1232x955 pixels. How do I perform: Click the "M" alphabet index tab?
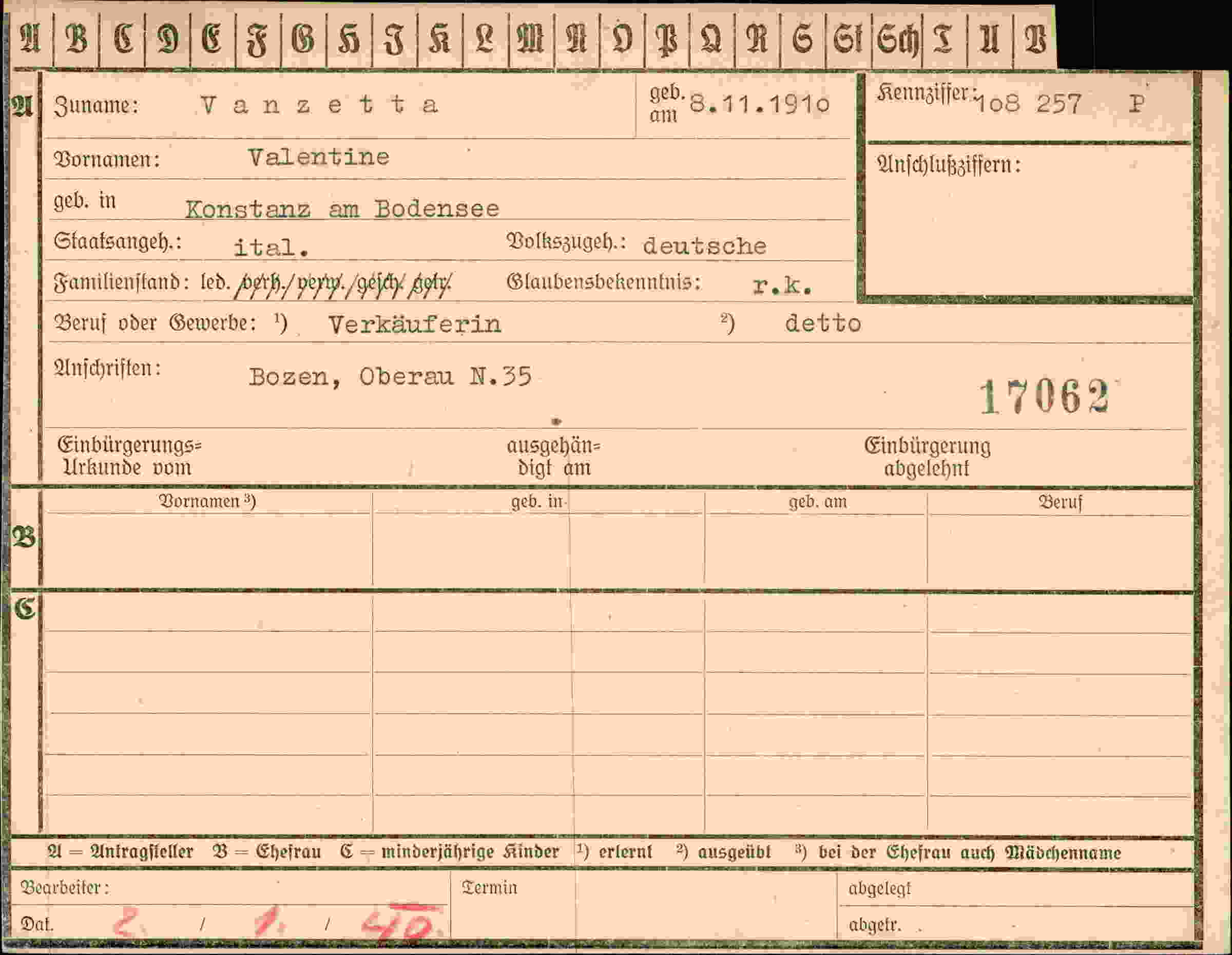pos(530,40)
